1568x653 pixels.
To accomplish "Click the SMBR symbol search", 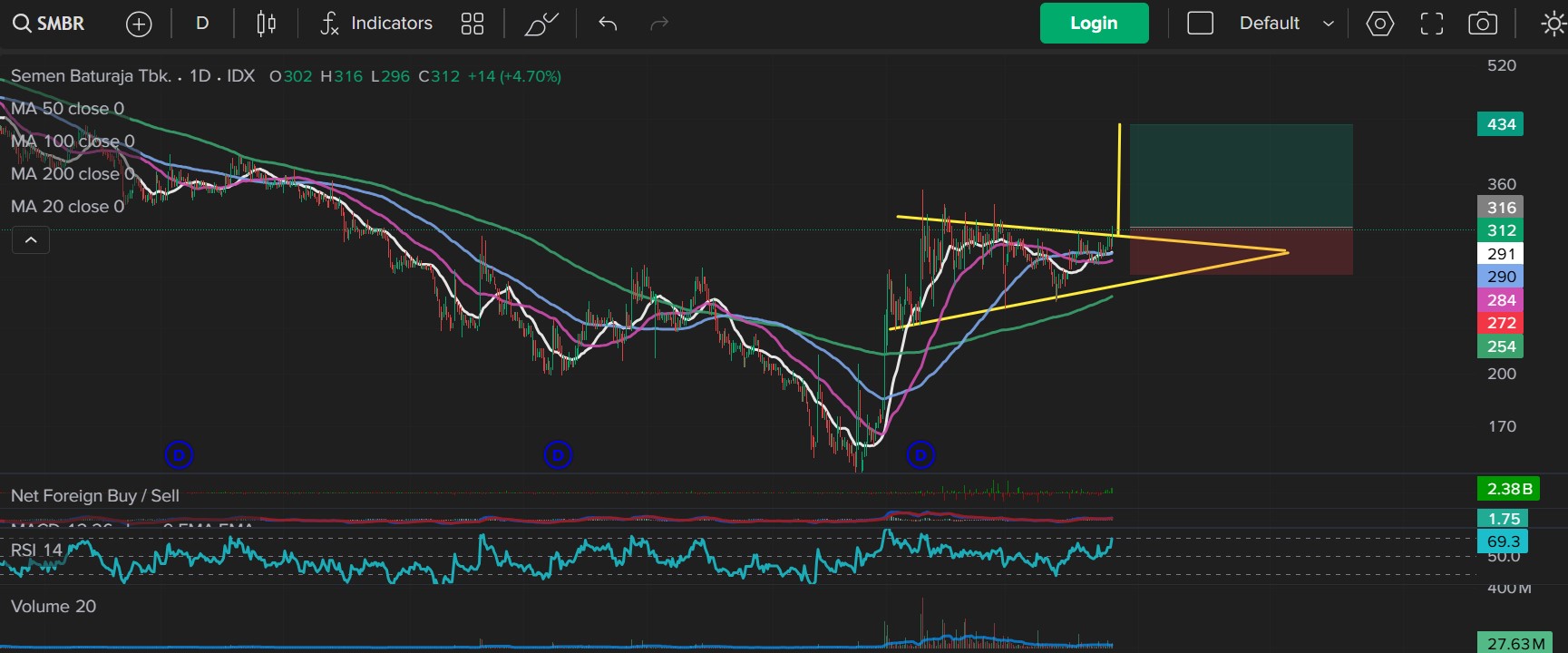I will (50, 24).
